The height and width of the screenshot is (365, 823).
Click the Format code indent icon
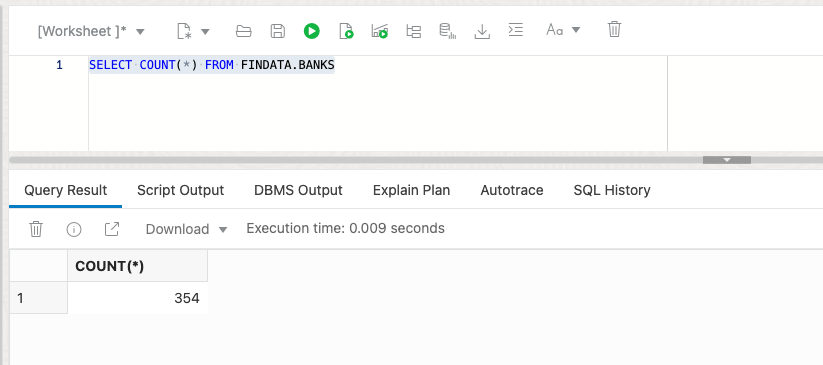(516, 30)
